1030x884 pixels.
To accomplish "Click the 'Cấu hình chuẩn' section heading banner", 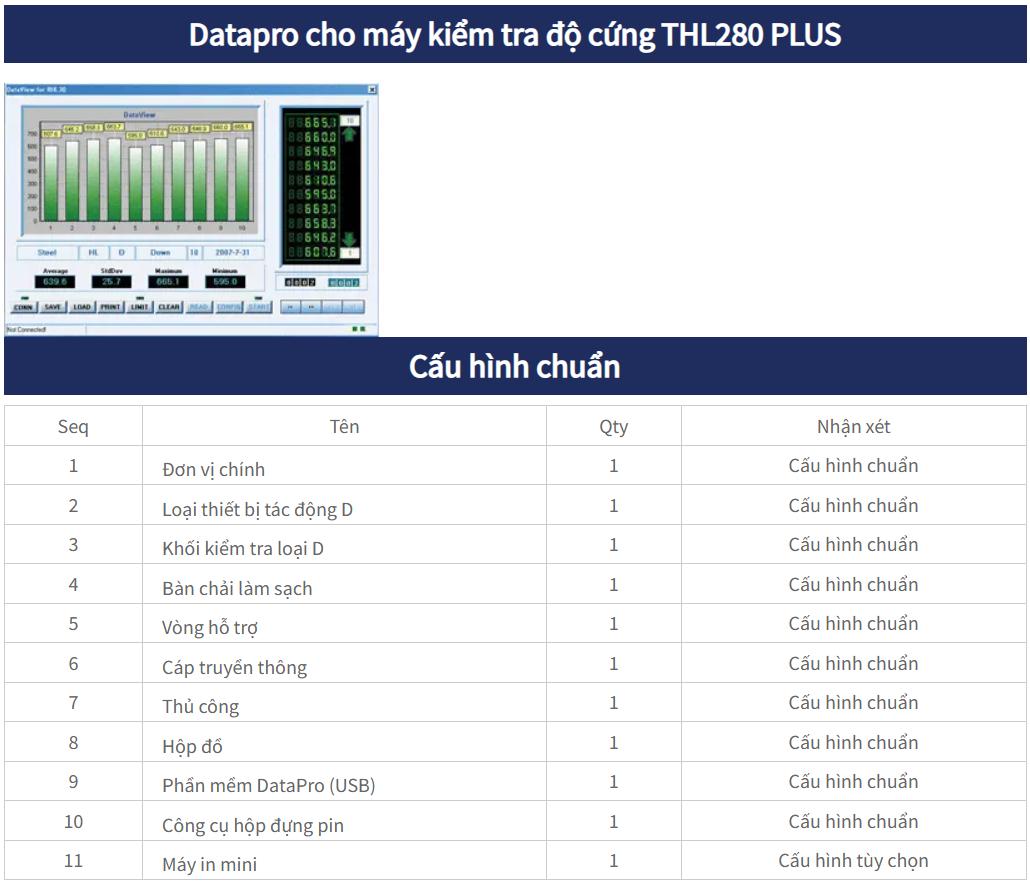I will point(515,366).
